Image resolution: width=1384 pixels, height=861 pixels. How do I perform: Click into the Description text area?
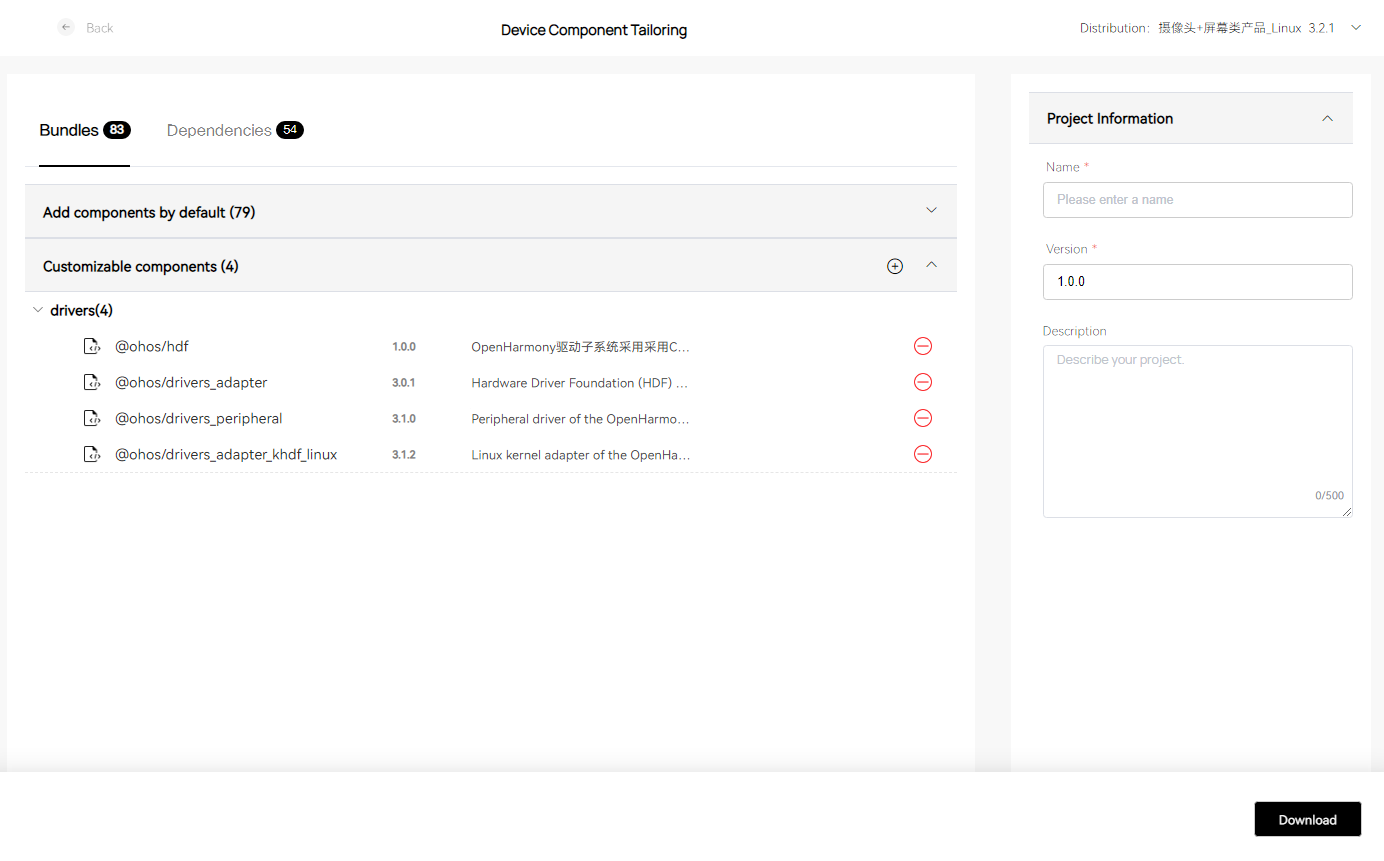coord(1197,430)
